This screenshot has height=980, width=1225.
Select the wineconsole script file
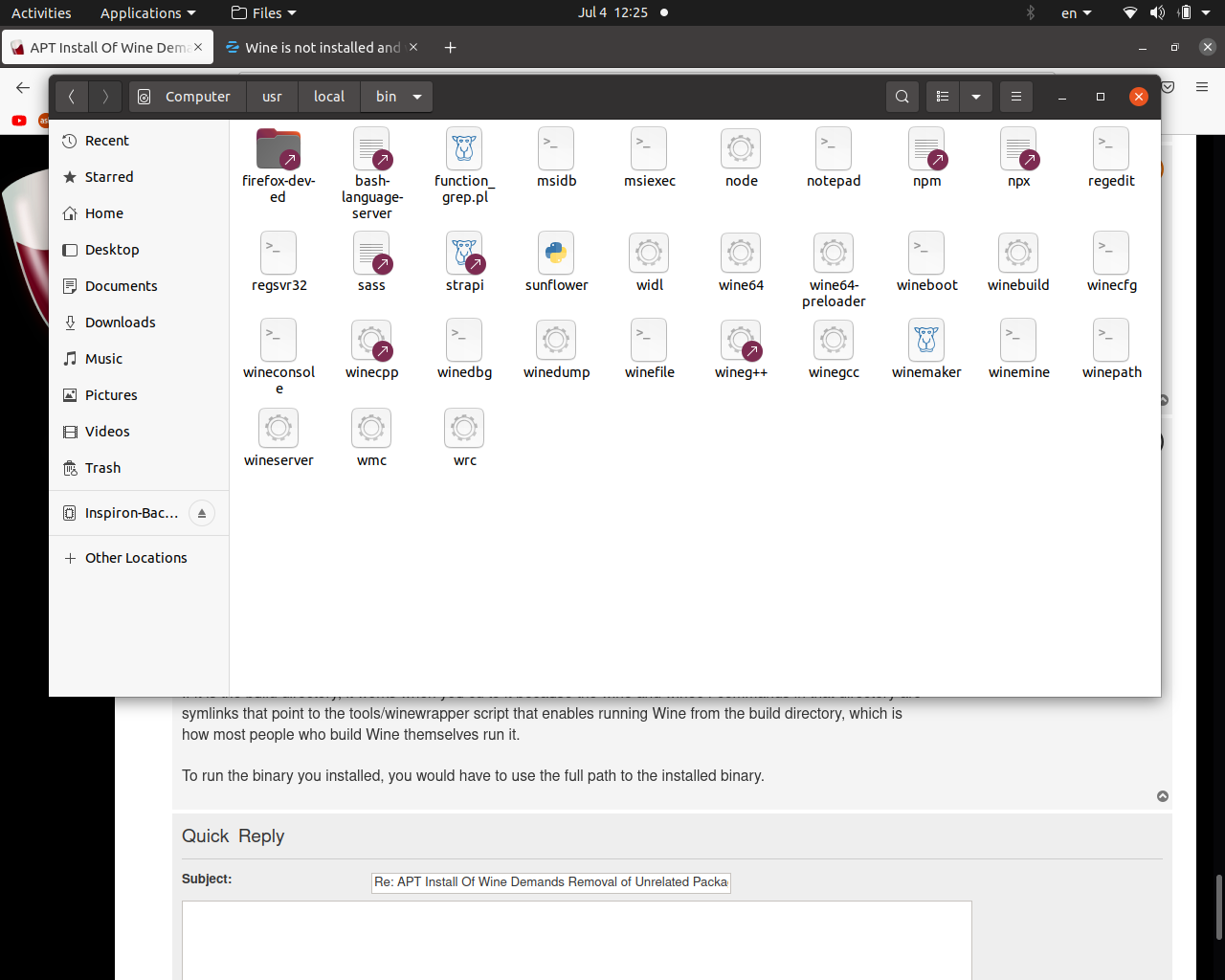278,341
